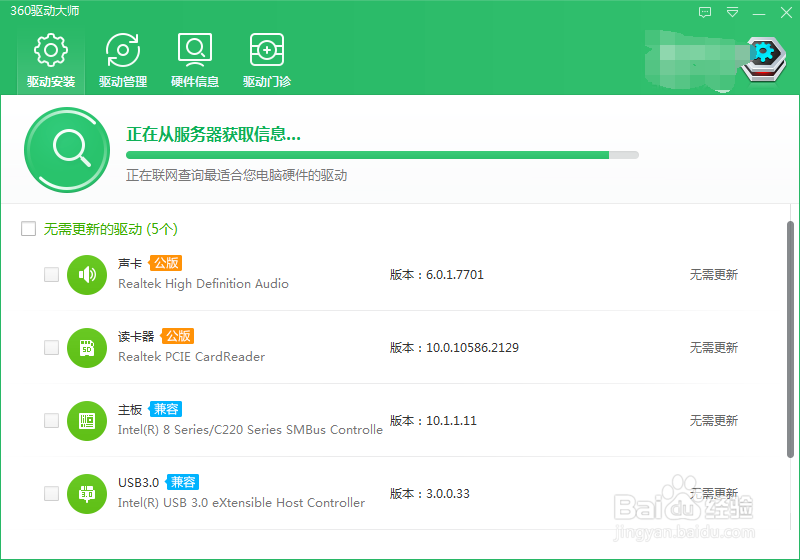Click the 360驱动大师 window title
Viewport: 800px width, 560px height.
tap(45, 11)
